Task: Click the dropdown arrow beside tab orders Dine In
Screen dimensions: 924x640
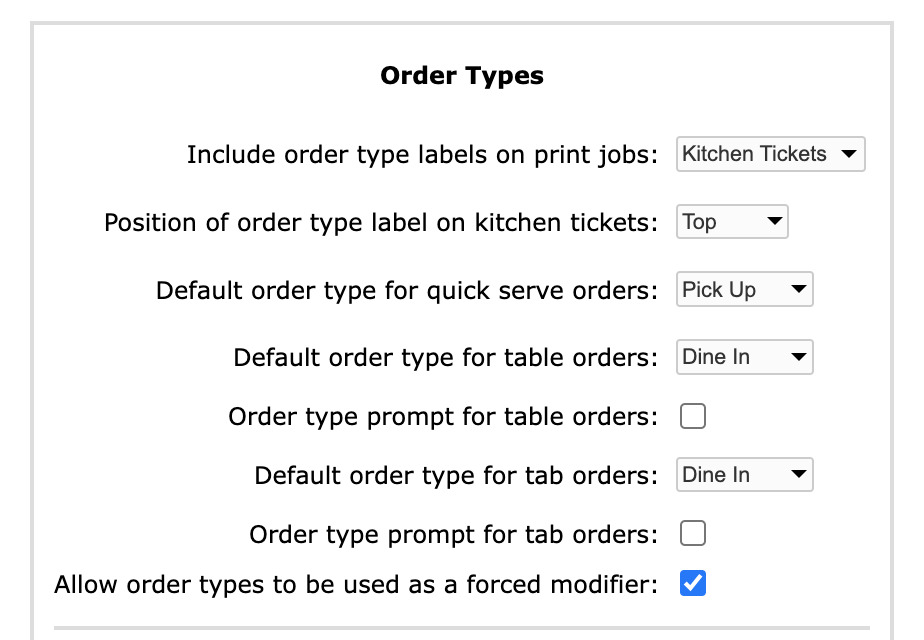Action: 800,475
